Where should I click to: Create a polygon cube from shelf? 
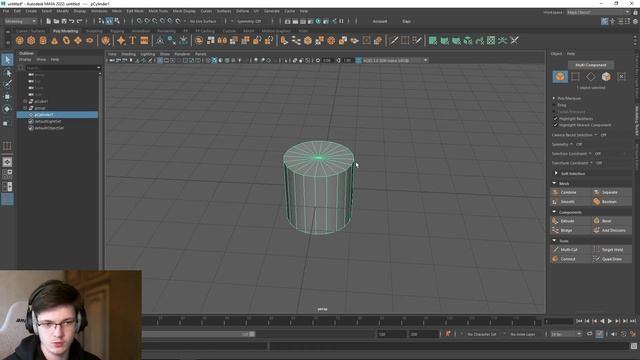point(31,40)
